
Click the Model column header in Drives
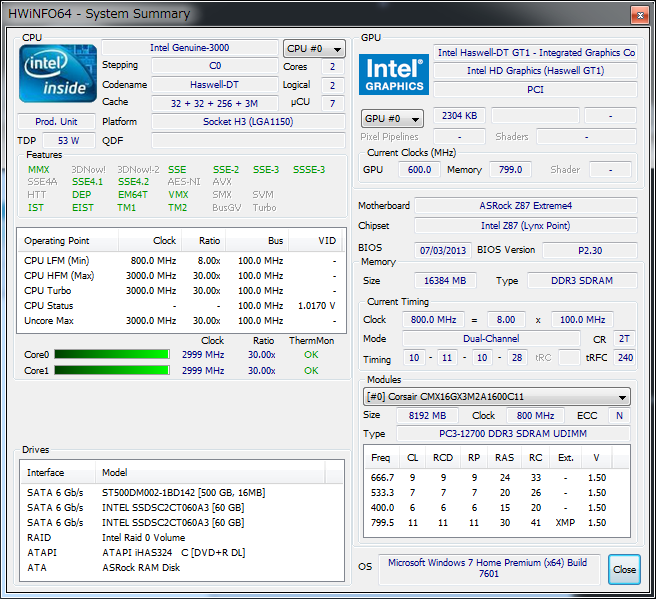point(210,473)
